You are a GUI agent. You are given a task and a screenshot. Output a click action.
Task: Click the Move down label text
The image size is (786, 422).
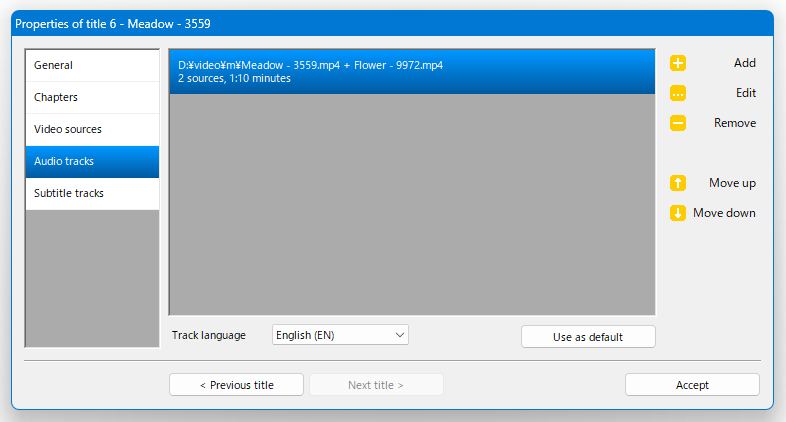724,213
